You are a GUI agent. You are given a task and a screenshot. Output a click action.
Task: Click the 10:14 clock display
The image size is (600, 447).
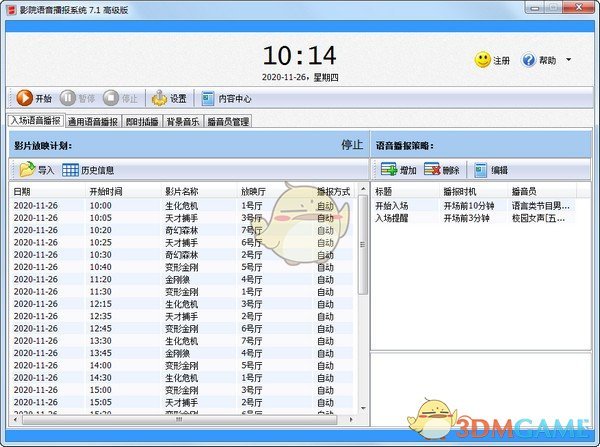click(x=300, y=55)
